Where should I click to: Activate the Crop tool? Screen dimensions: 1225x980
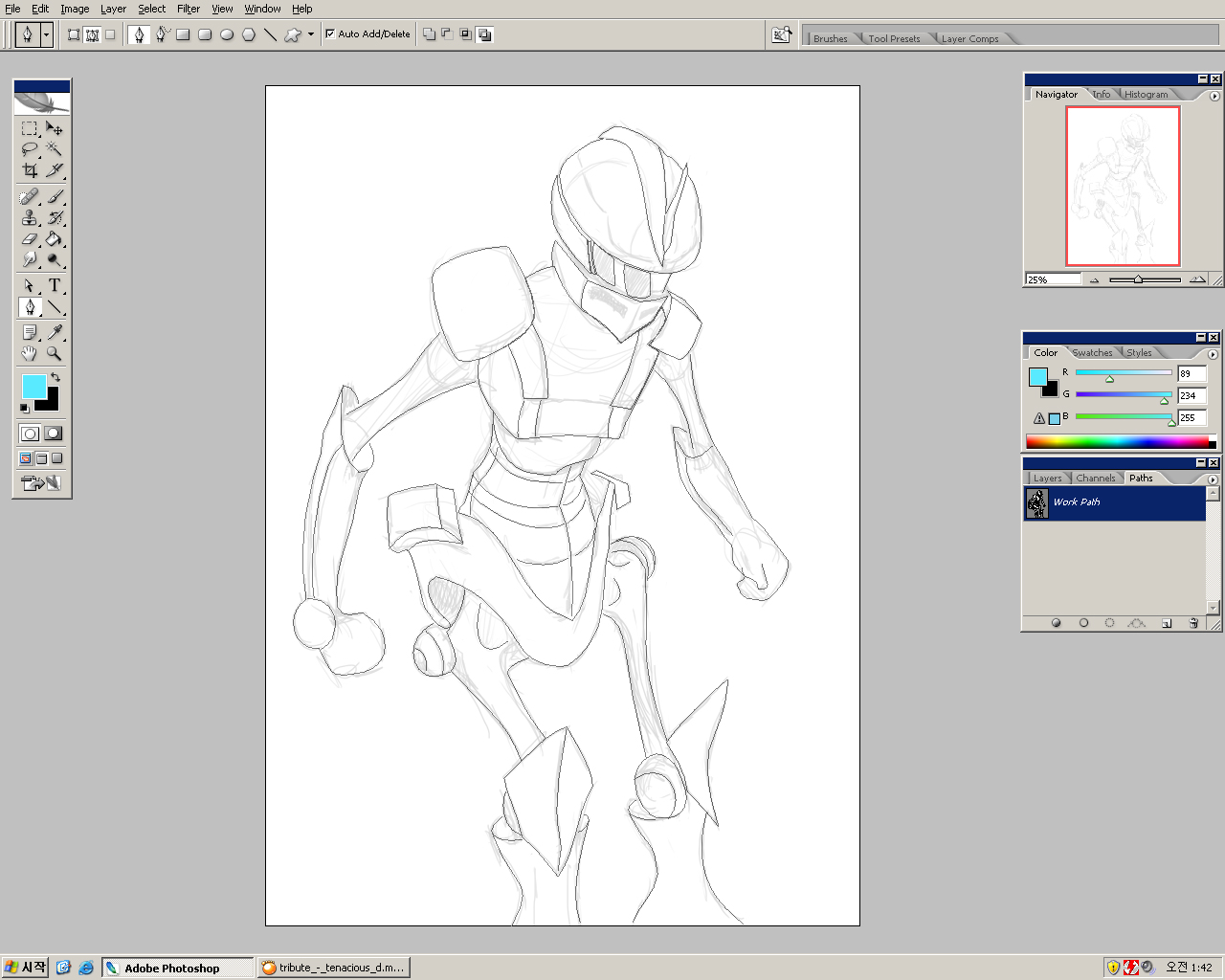[30, 170]
